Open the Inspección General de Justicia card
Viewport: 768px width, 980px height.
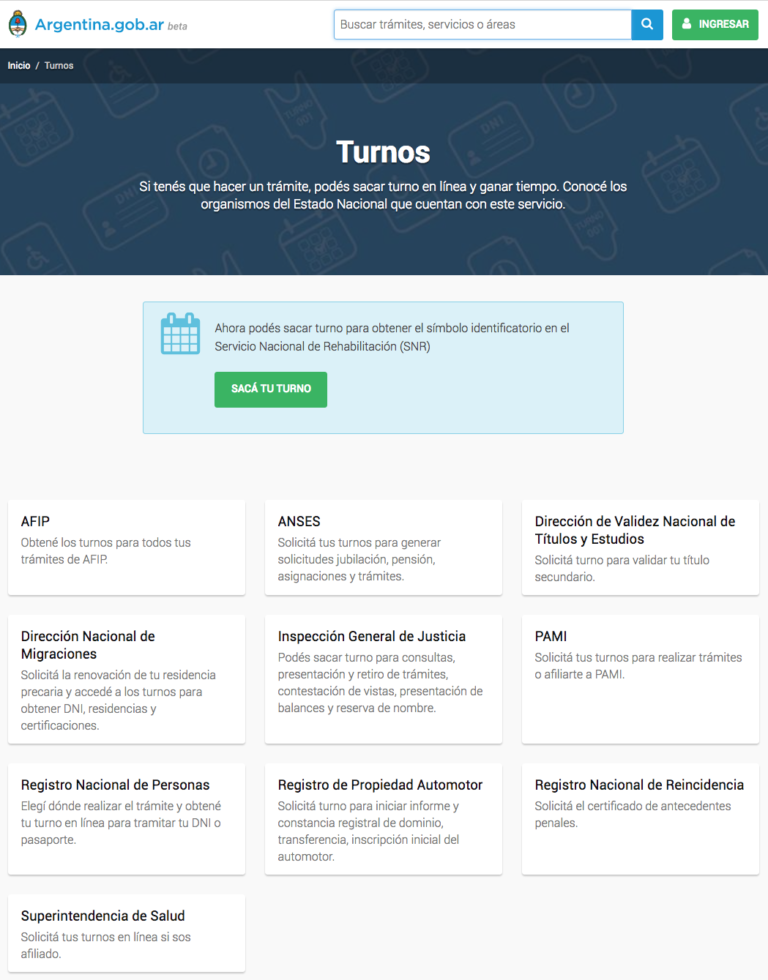coord(383,679)
